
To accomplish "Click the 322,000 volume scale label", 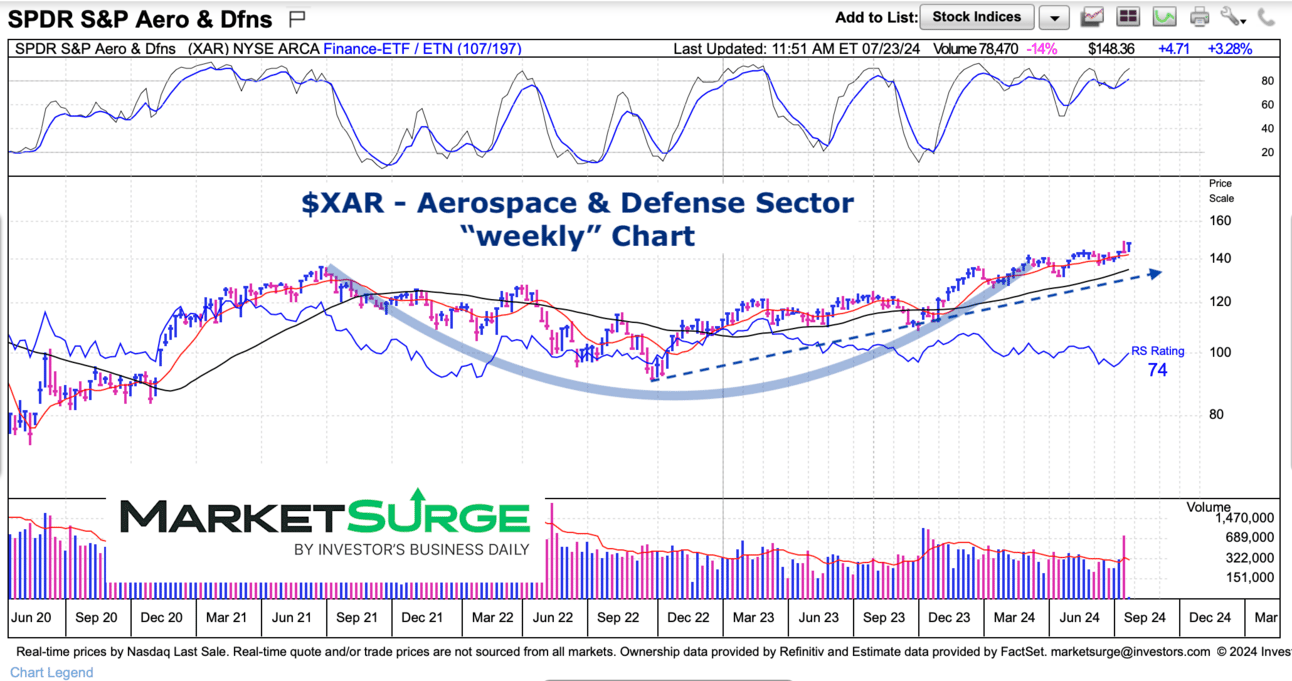I will click(x=1249, y=558).
